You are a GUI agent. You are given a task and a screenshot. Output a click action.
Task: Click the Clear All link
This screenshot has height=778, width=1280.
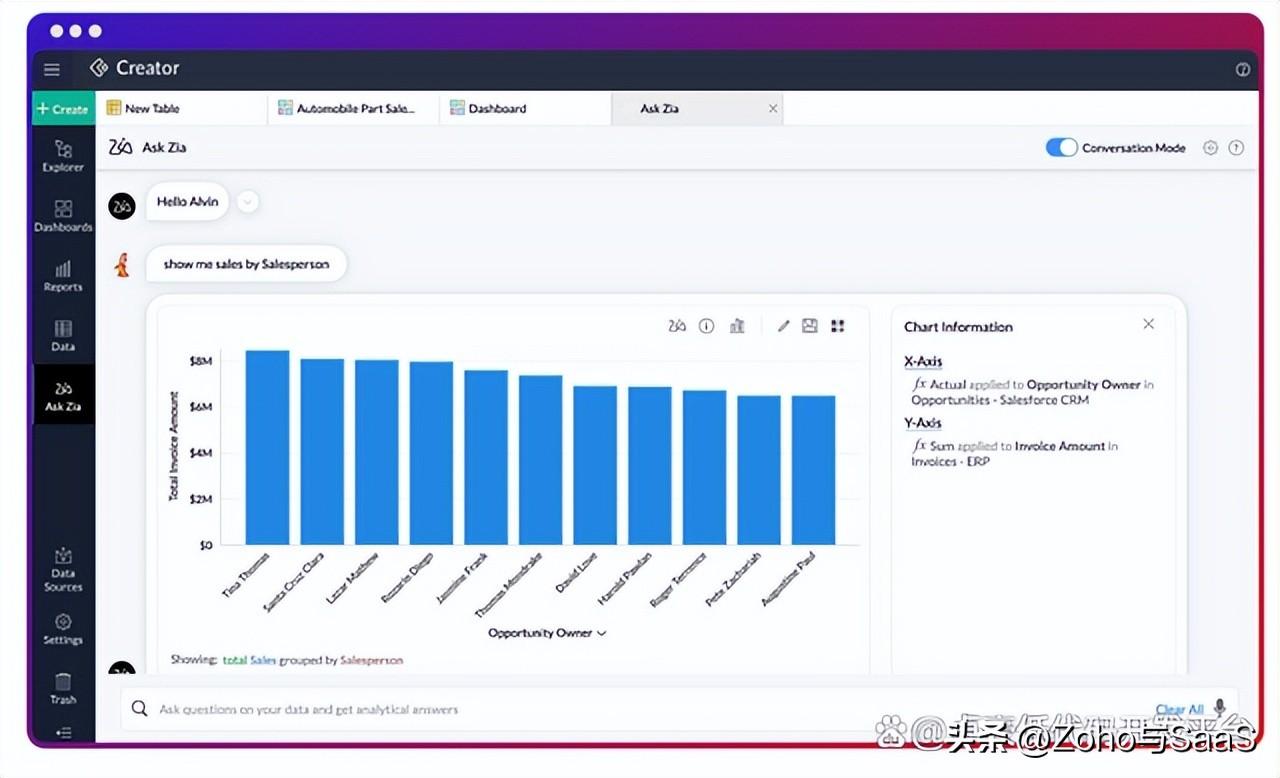pos(1179,710)
